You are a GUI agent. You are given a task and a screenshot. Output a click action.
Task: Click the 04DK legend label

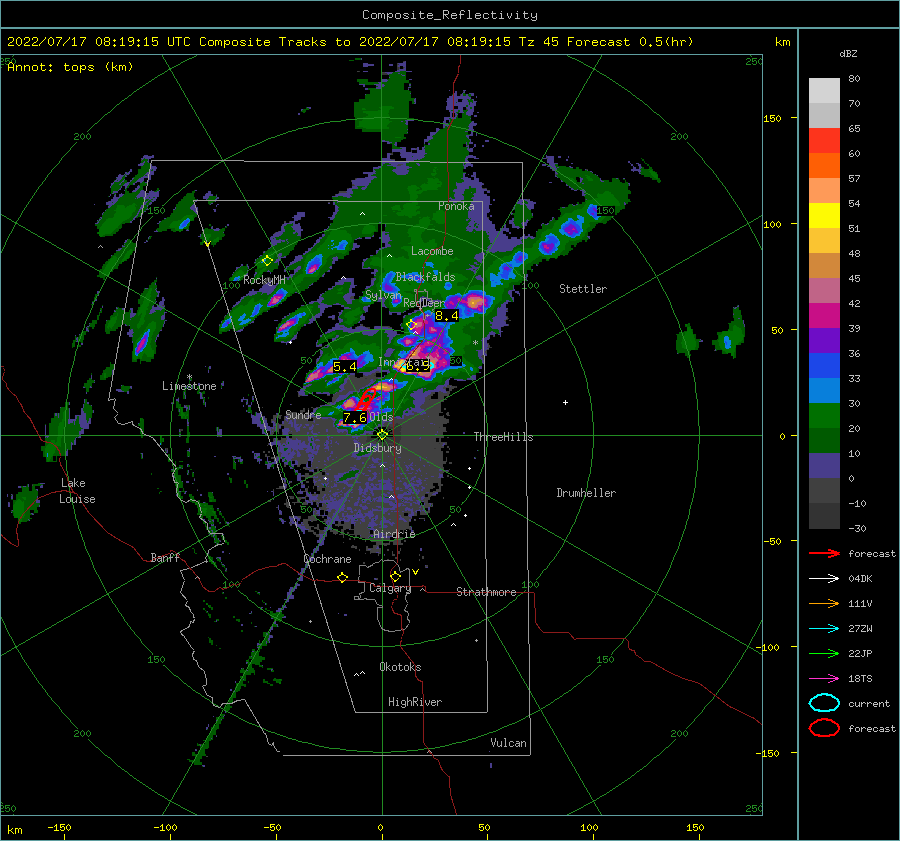coord(860,579)
